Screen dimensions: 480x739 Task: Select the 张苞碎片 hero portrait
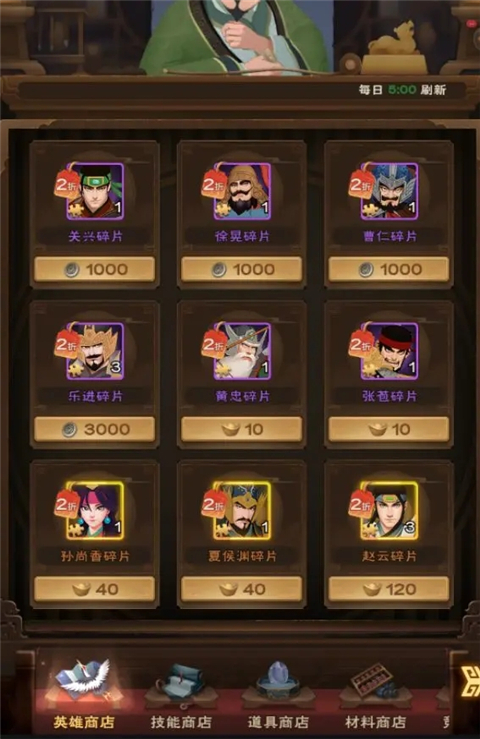[x=389, y=351]
